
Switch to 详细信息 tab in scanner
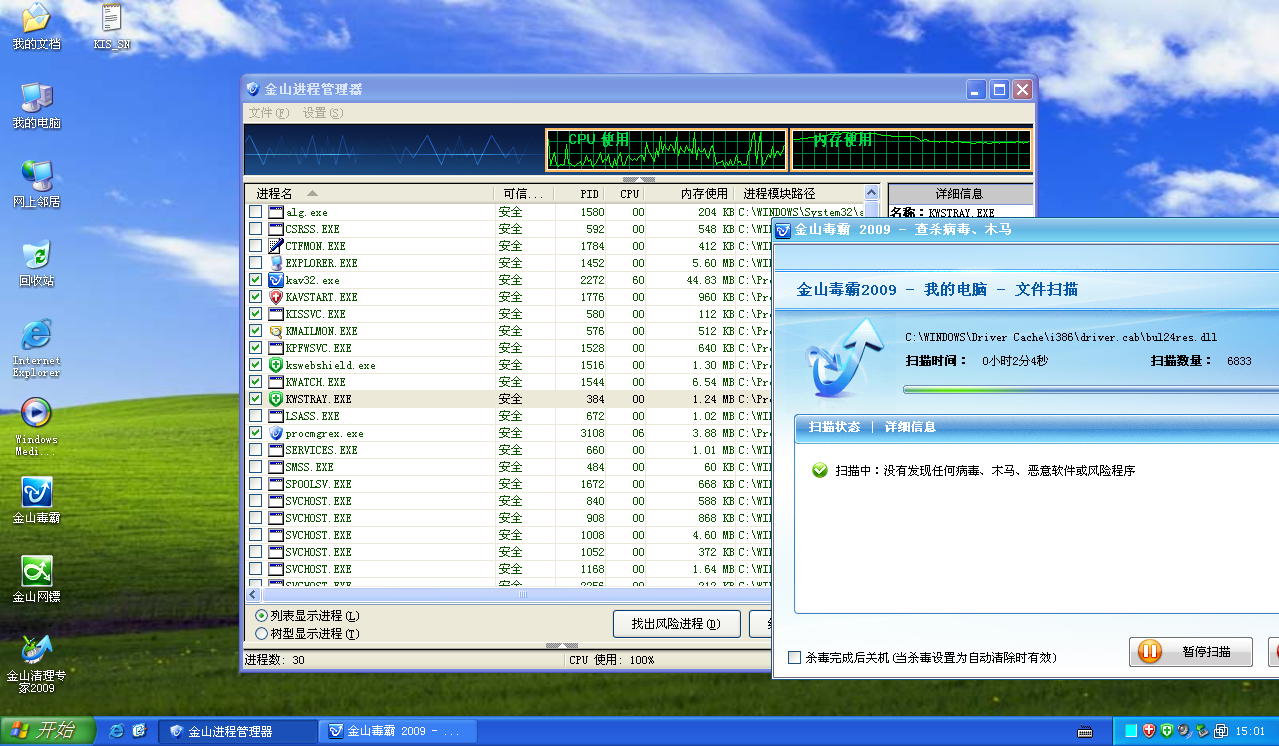click(x=910, y=427)
